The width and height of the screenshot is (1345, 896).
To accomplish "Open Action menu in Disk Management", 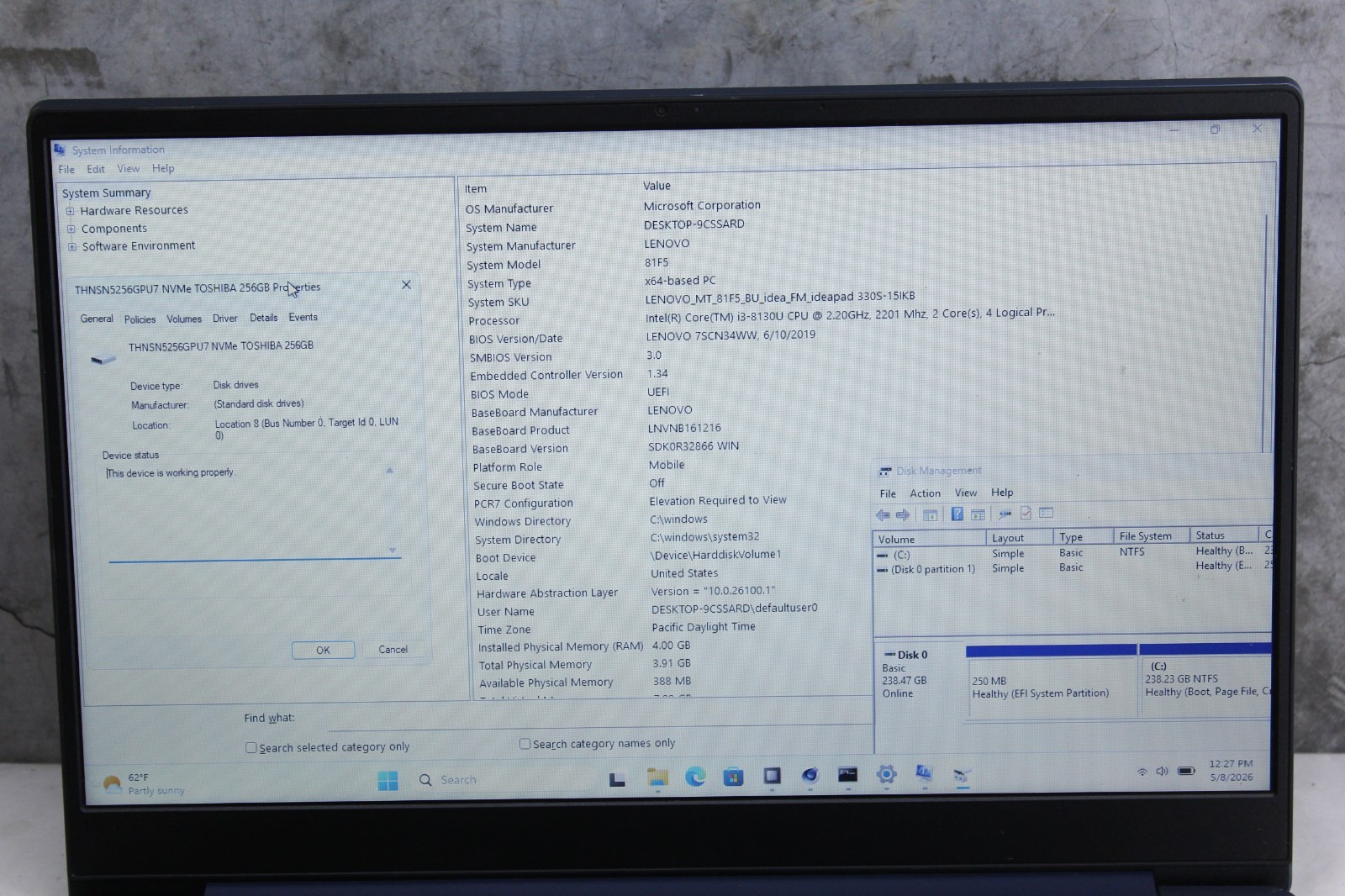I will pyautogui.click(x=925, y=493).
